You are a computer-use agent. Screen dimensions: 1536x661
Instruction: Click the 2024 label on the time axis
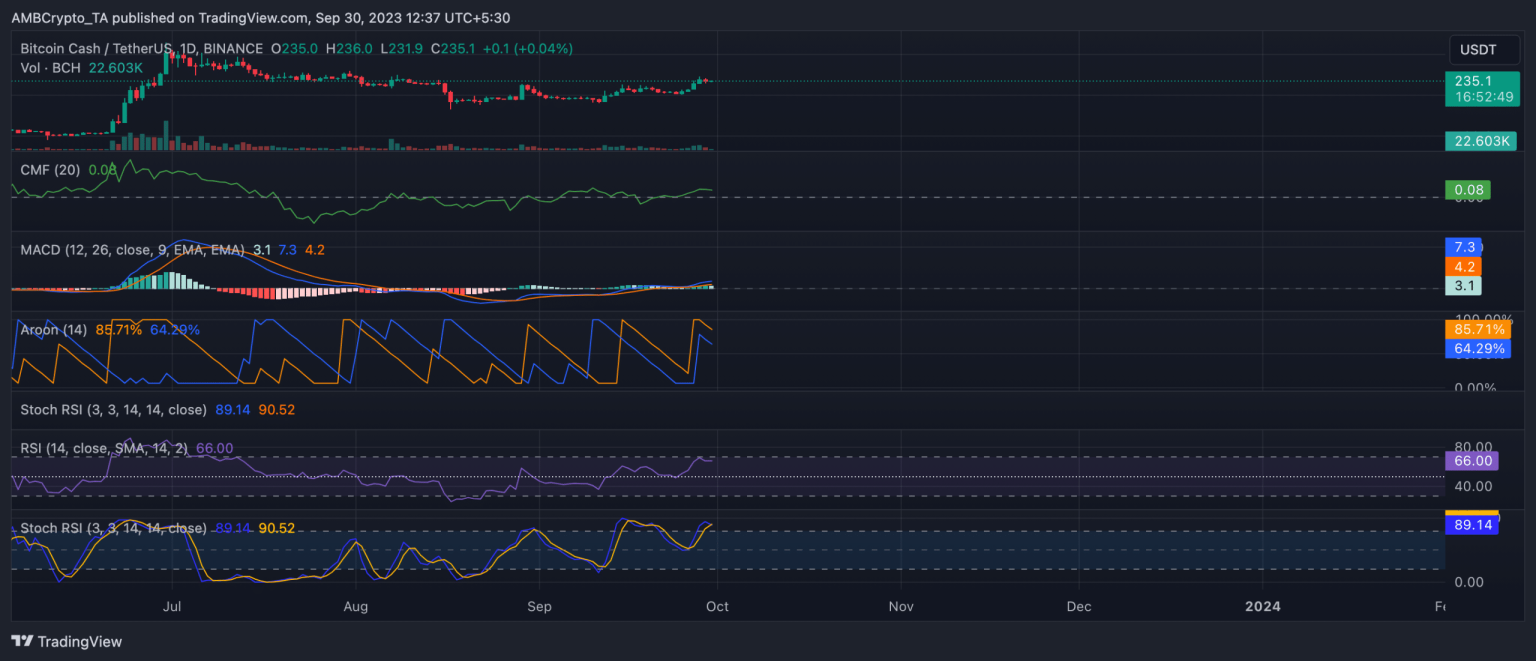[1263, 606]
